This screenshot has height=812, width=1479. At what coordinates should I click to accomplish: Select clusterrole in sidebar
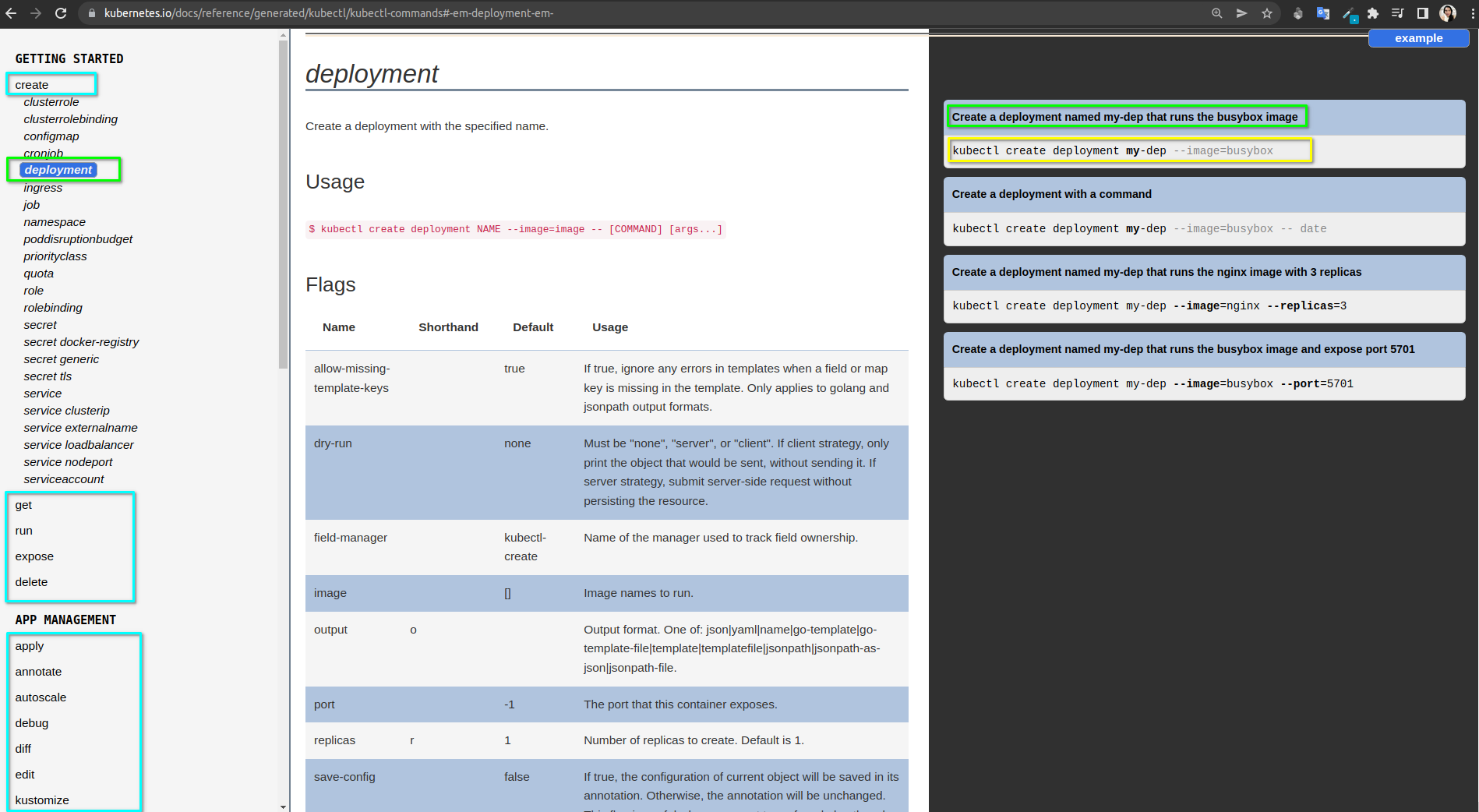(51, 102)
